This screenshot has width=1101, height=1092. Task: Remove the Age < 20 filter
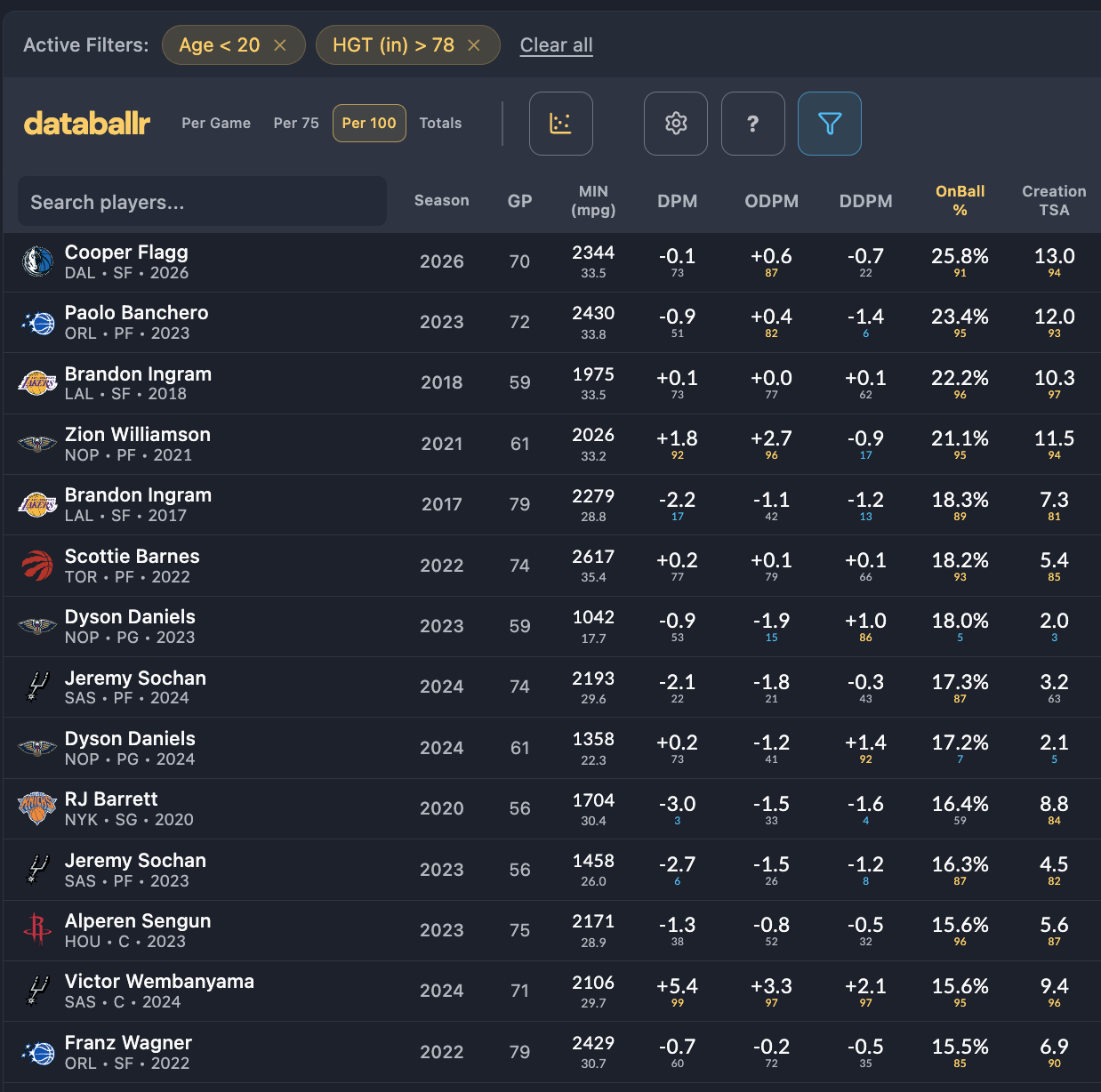point(280,45)
